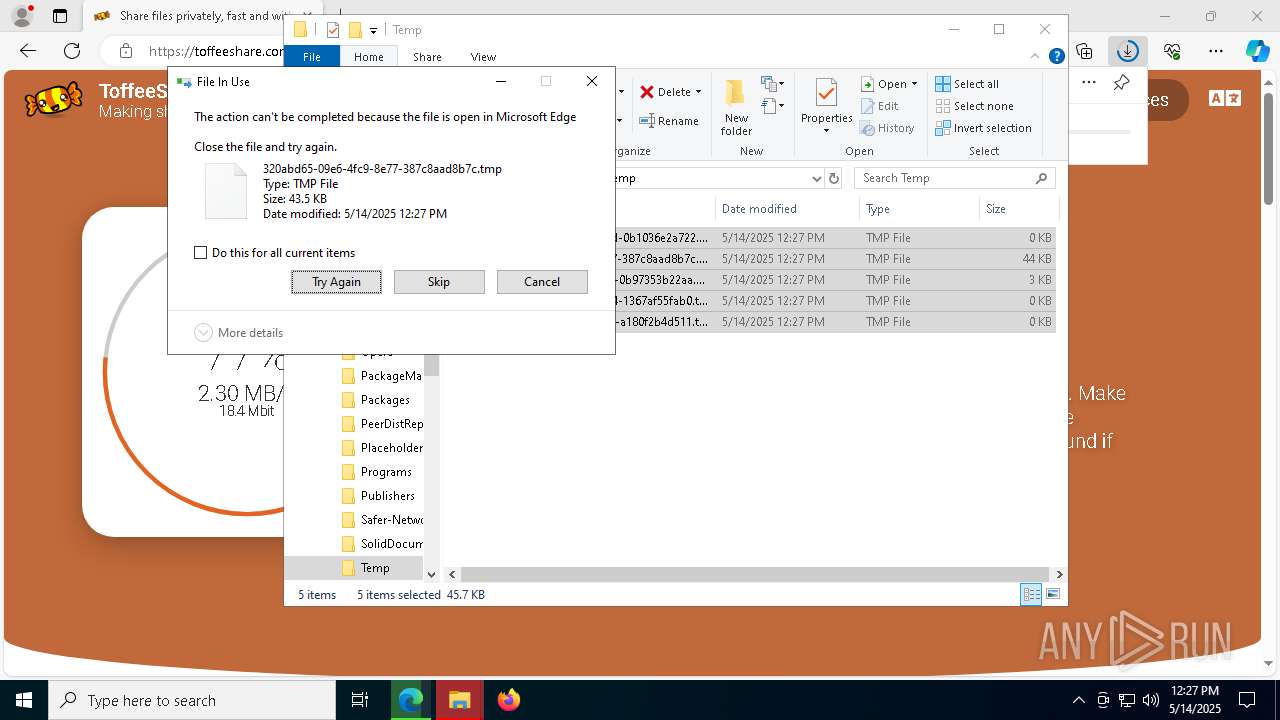Switch to the View ribbon tab
Screen dimensions: 1280x720
point(483,57)
